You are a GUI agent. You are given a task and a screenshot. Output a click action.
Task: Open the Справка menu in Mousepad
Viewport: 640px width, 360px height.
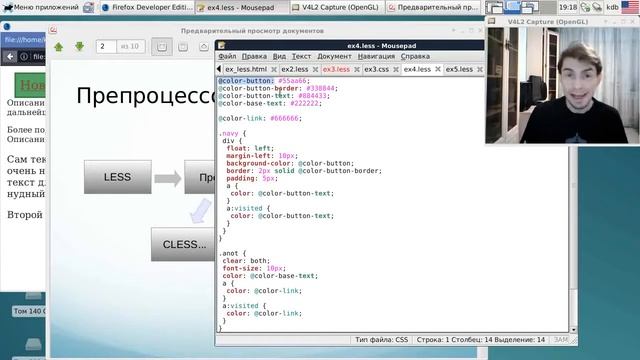(415, 56)
